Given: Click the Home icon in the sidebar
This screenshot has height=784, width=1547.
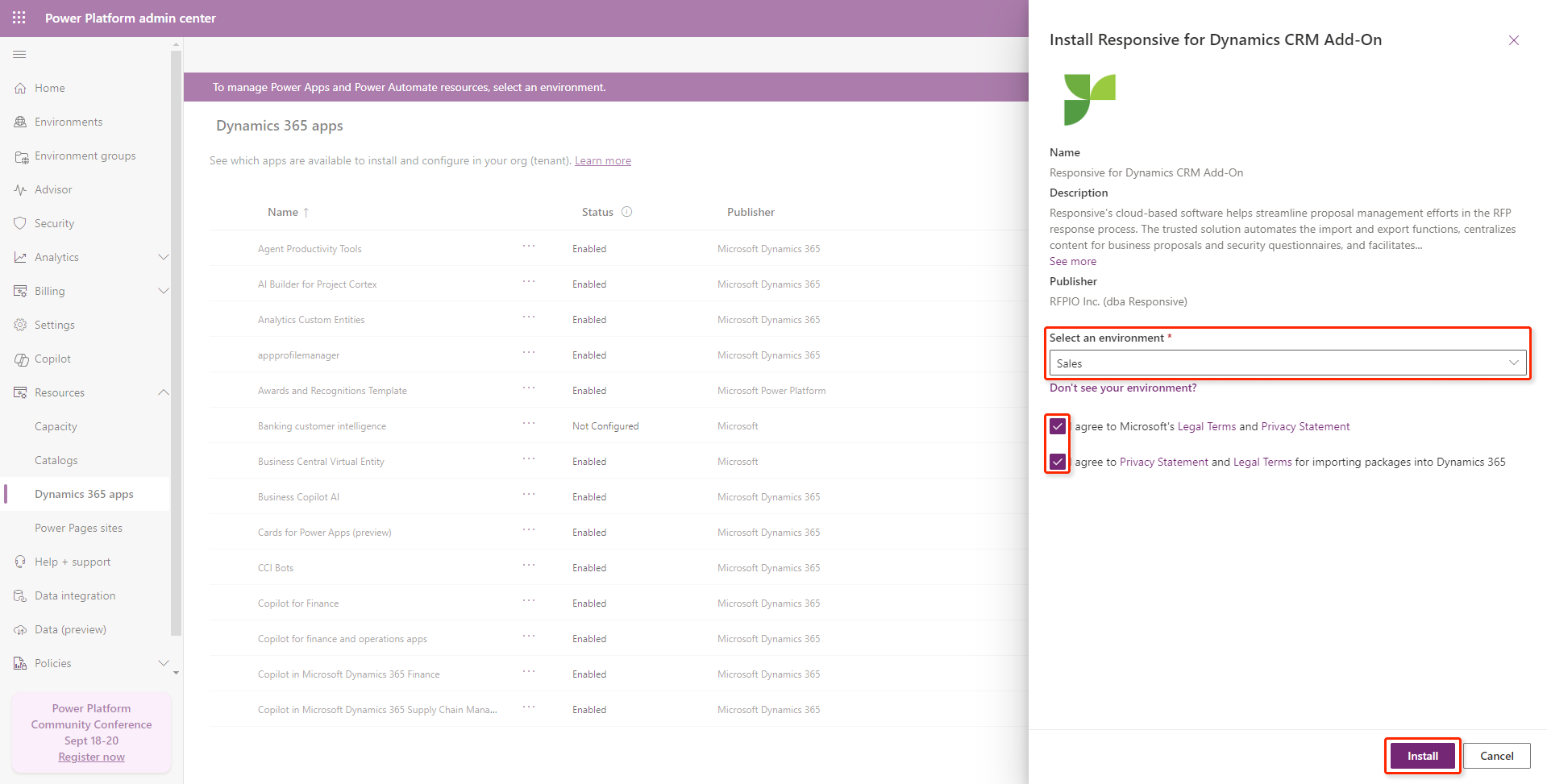Looking at the screenshot, I should click(20, 88).
